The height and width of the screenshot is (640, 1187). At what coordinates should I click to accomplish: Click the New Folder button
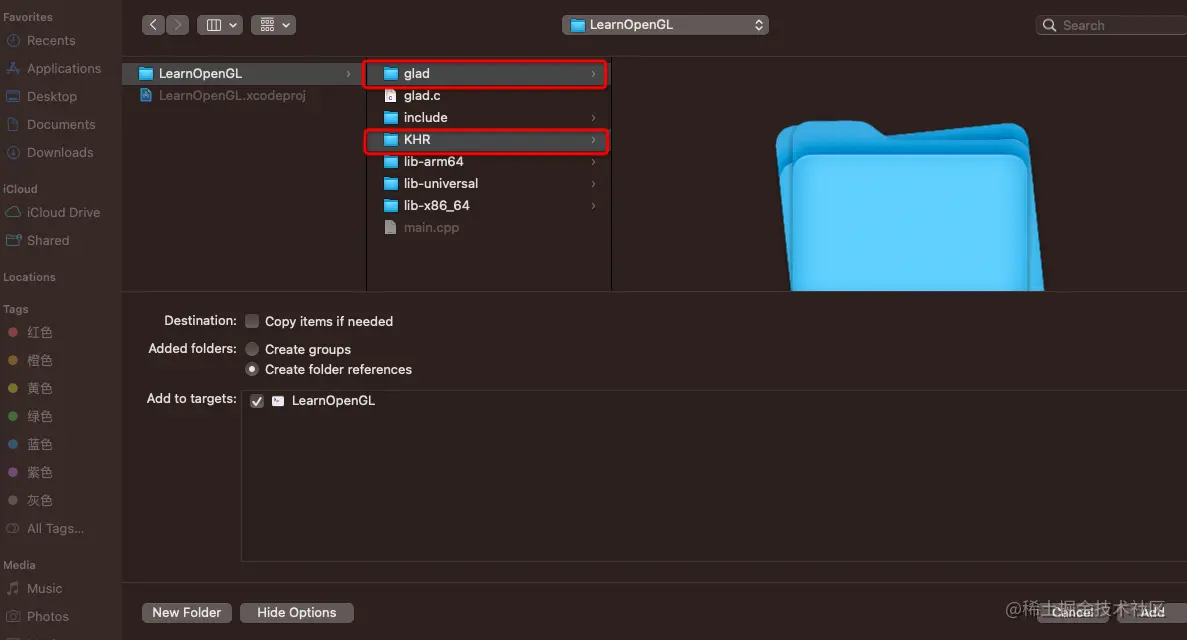pyautogui.click(x=186, y=612)
